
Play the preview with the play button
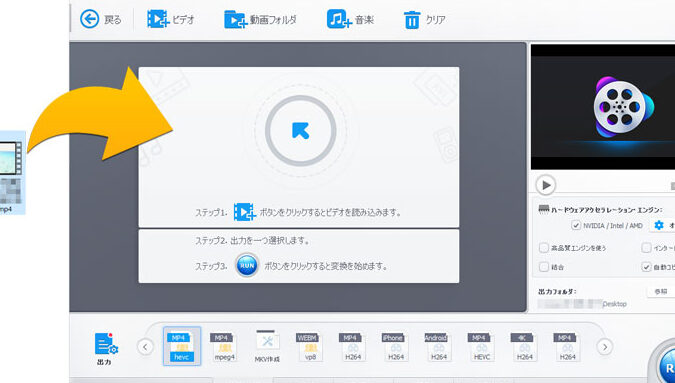[546, 185]
